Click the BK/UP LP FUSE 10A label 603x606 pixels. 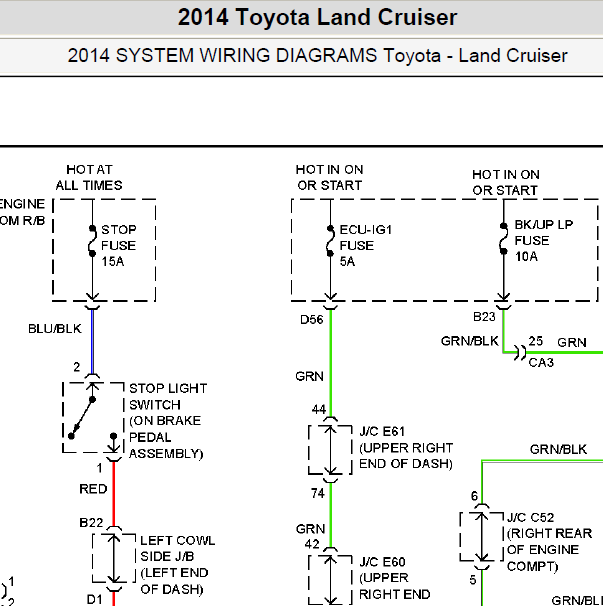543,240
